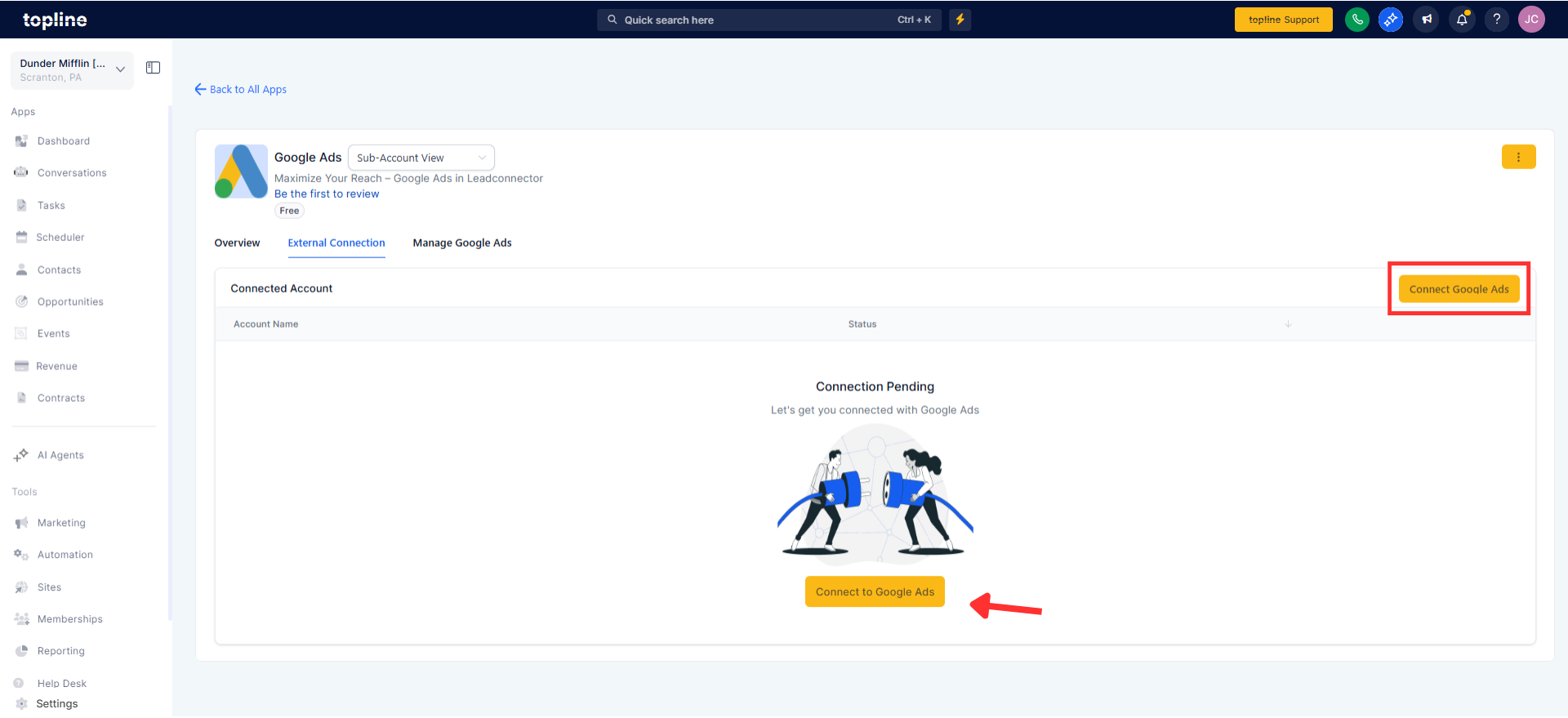Click the topline Support button
Viewport: 1568px width, 718px height.
(1284, 20)
